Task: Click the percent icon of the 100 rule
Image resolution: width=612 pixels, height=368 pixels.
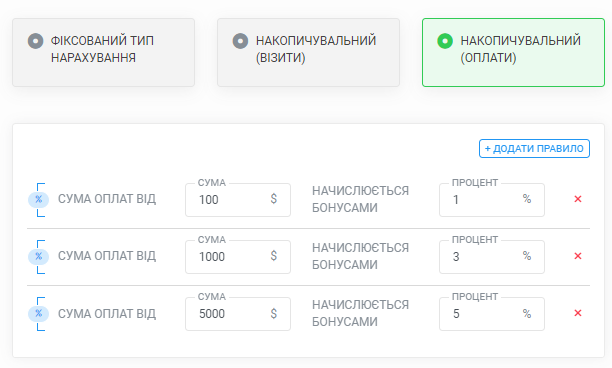Action: [x=38, y=199]
